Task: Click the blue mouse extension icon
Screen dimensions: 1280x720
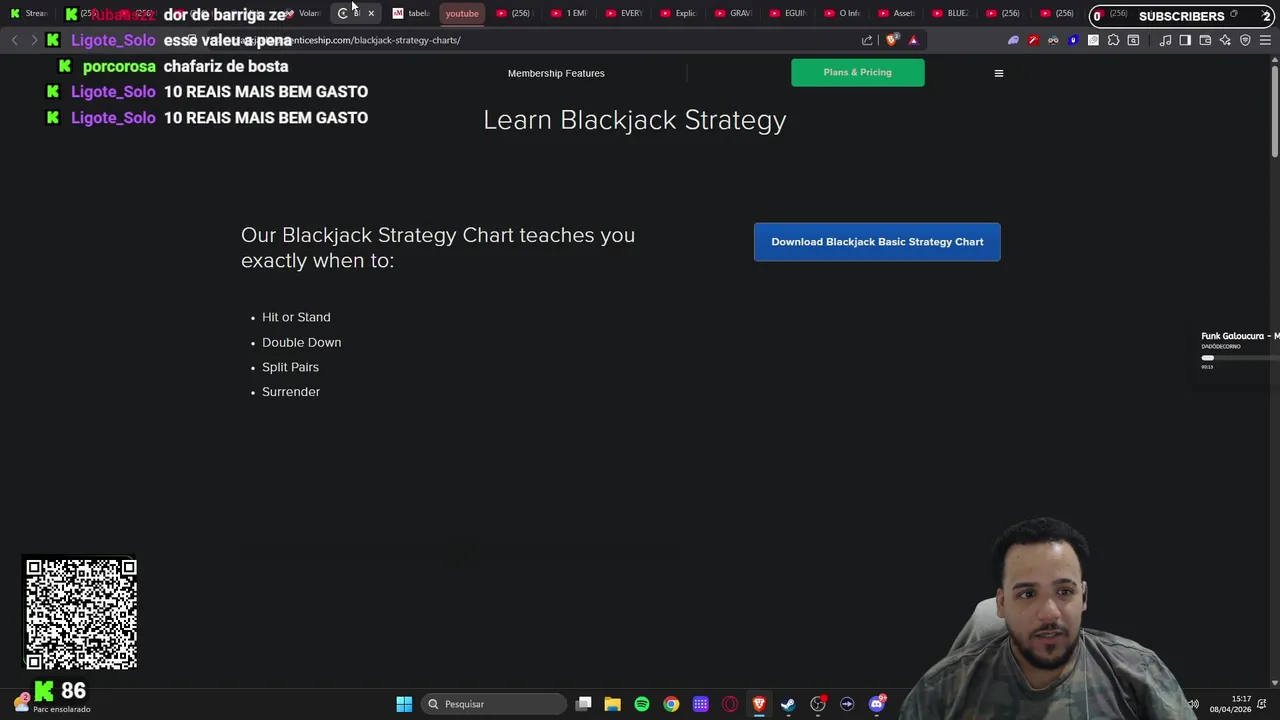Action: pyautogui.click(x=1073, y=40)
